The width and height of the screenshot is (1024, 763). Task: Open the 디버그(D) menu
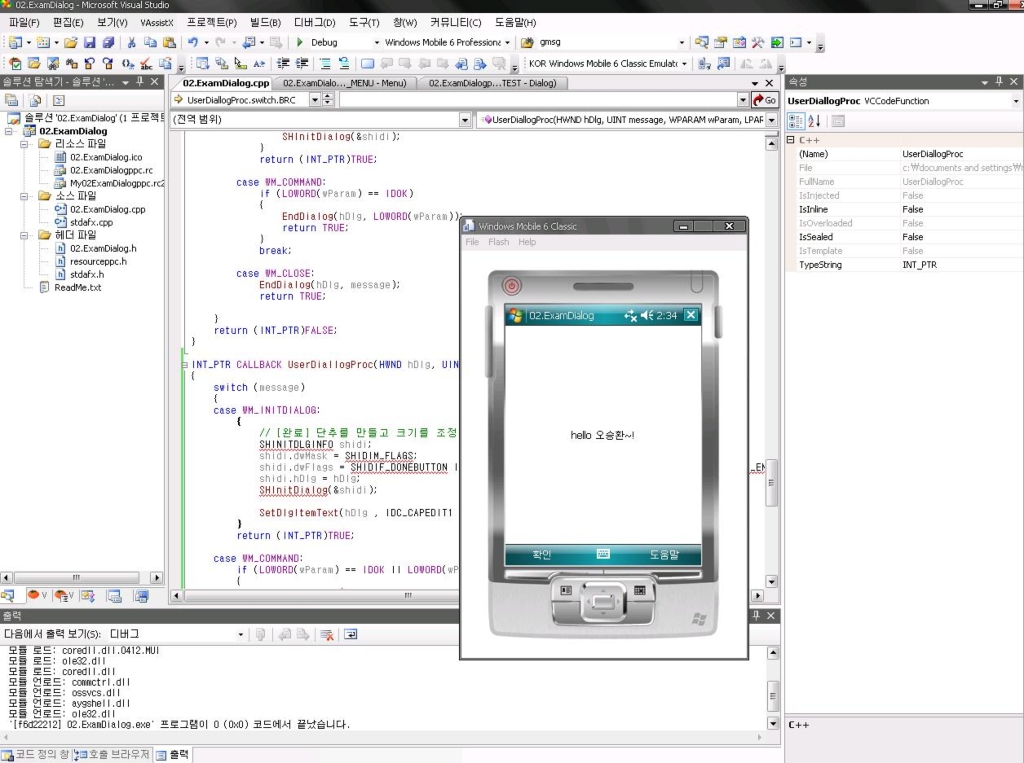click(x=314, y=22)
